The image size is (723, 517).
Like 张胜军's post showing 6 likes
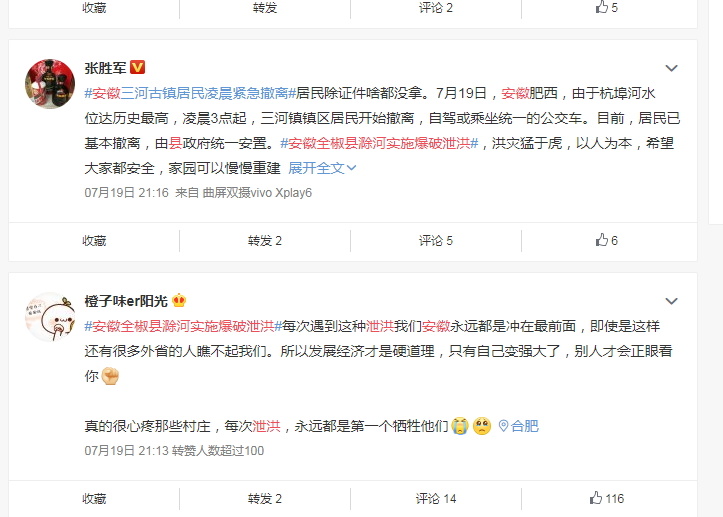606,240
